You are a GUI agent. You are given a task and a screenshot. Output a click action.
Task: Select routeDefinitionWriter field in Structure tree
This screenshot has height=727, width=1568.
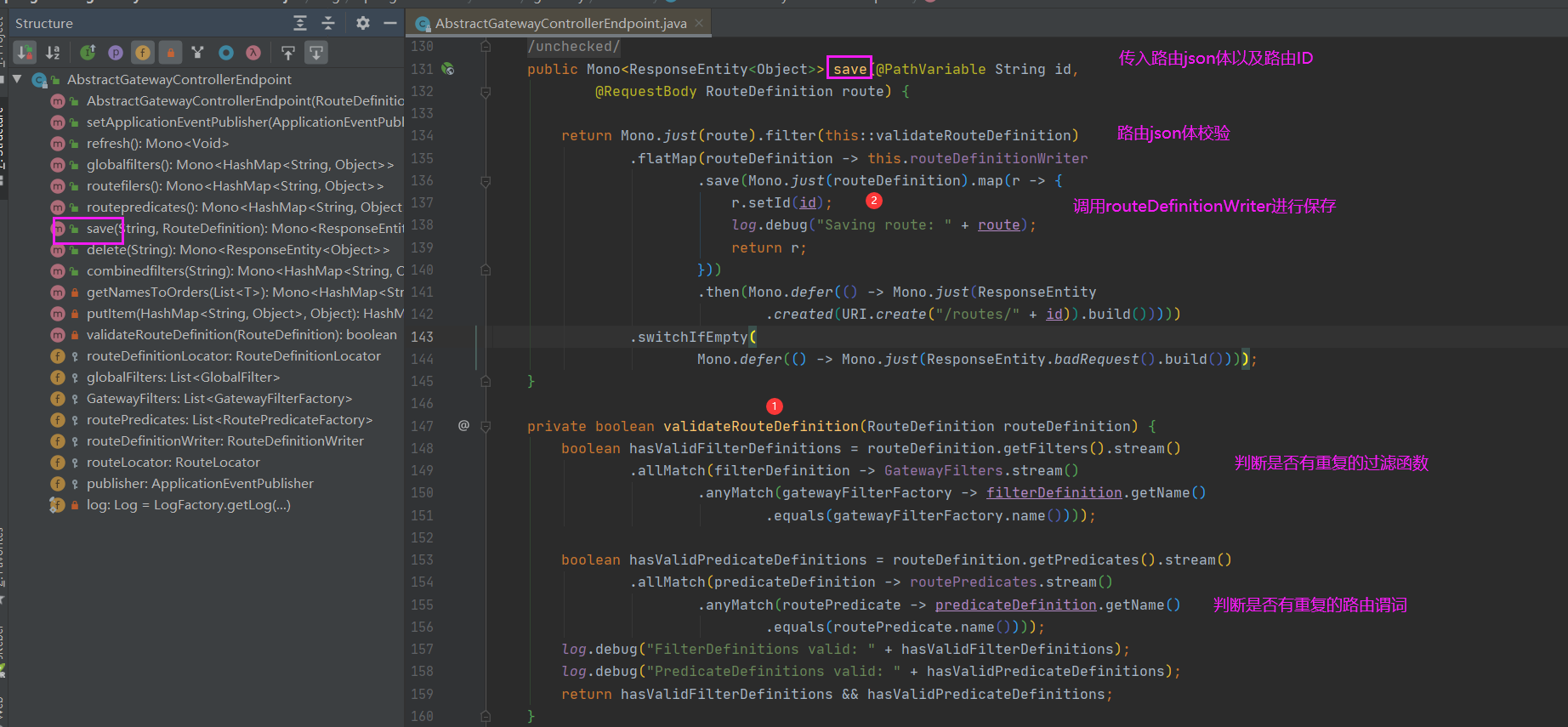tap(225, 441)
